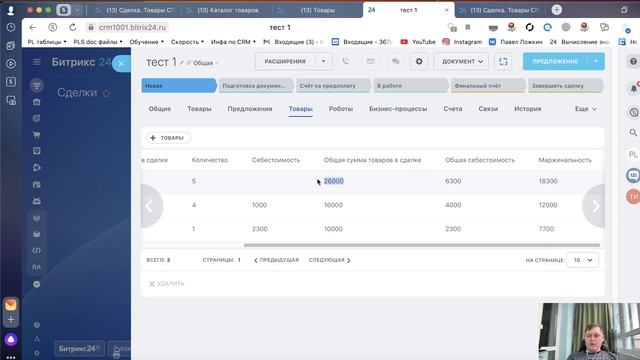Expand the Обучение bookmark folder

(x=147, y=42)
